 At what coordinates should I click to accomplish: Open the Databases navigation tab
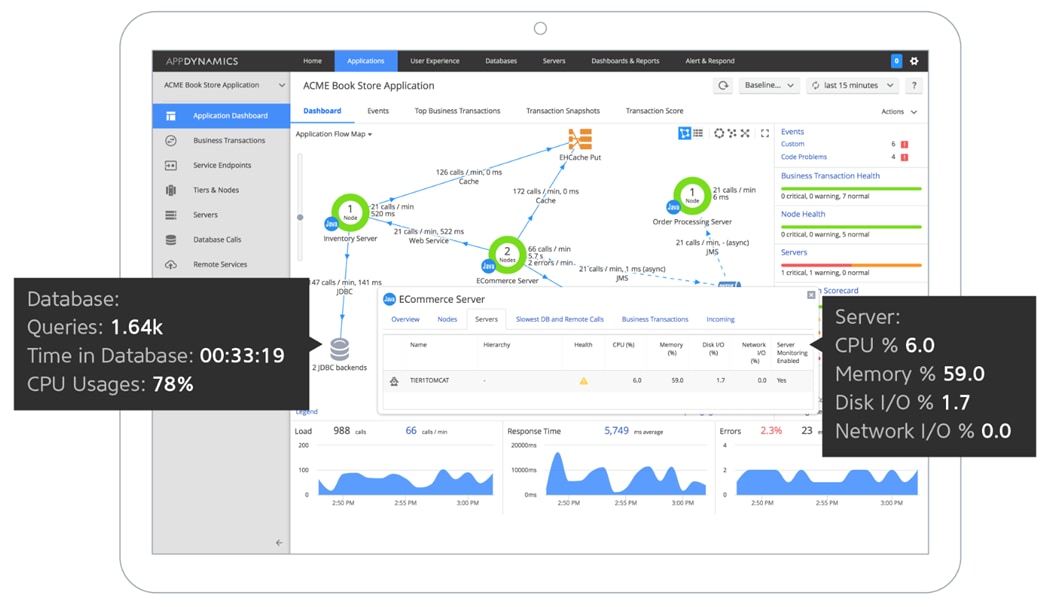click(x=501, y=61)
